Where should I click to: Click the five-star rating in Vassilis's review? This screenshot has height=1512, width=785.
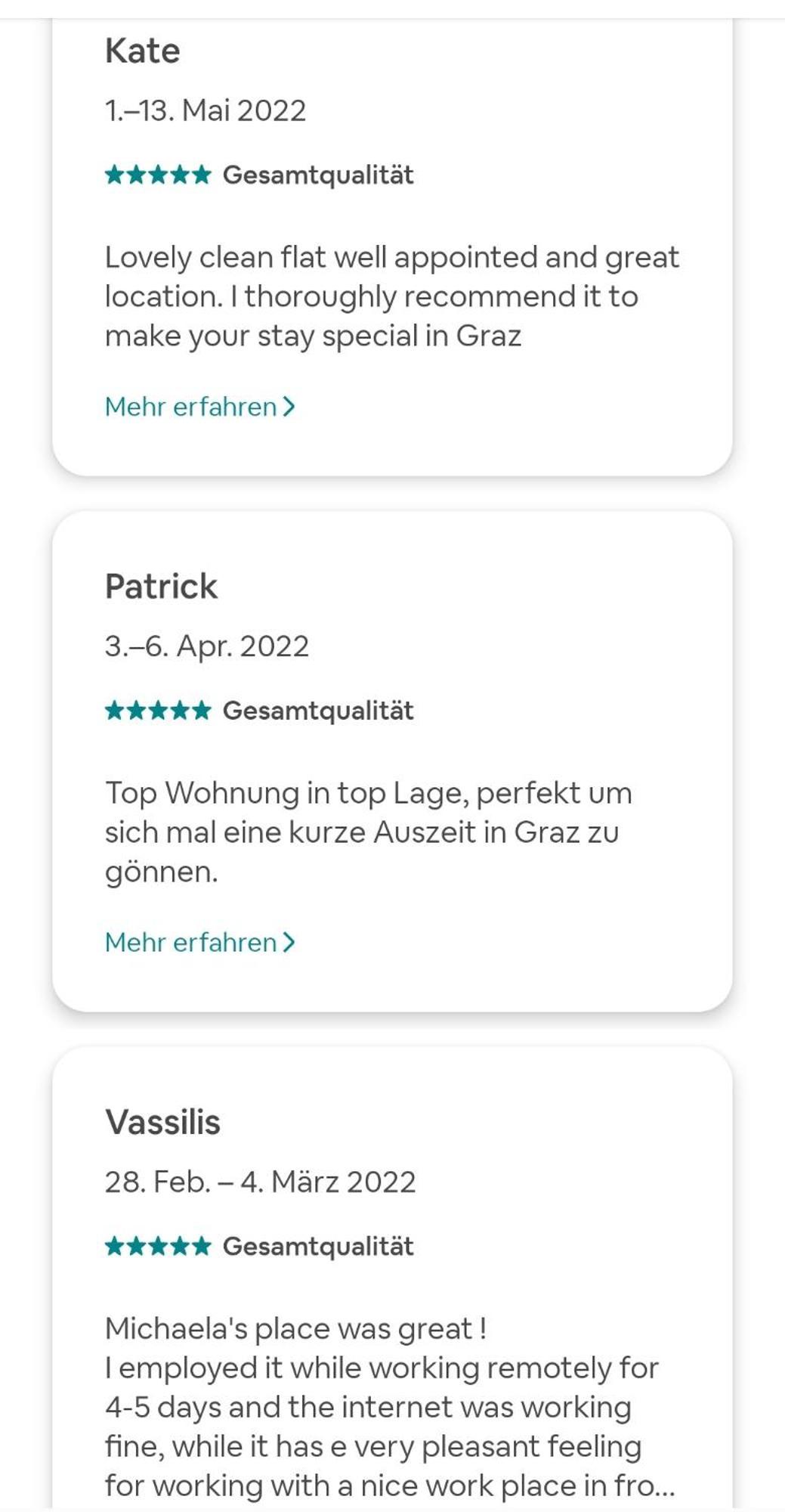(x=158, y=1247)
